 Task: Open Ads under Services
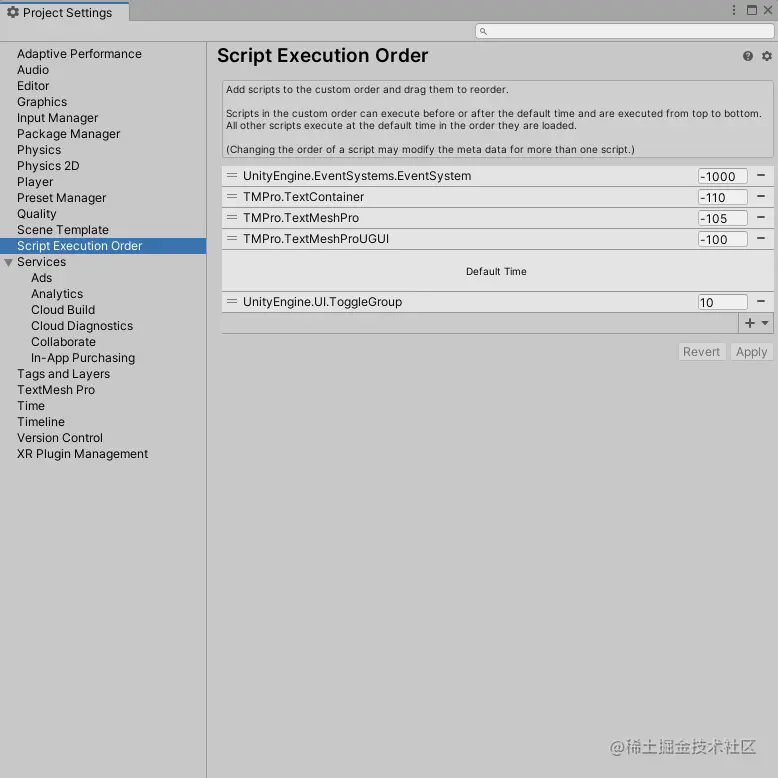41,277
